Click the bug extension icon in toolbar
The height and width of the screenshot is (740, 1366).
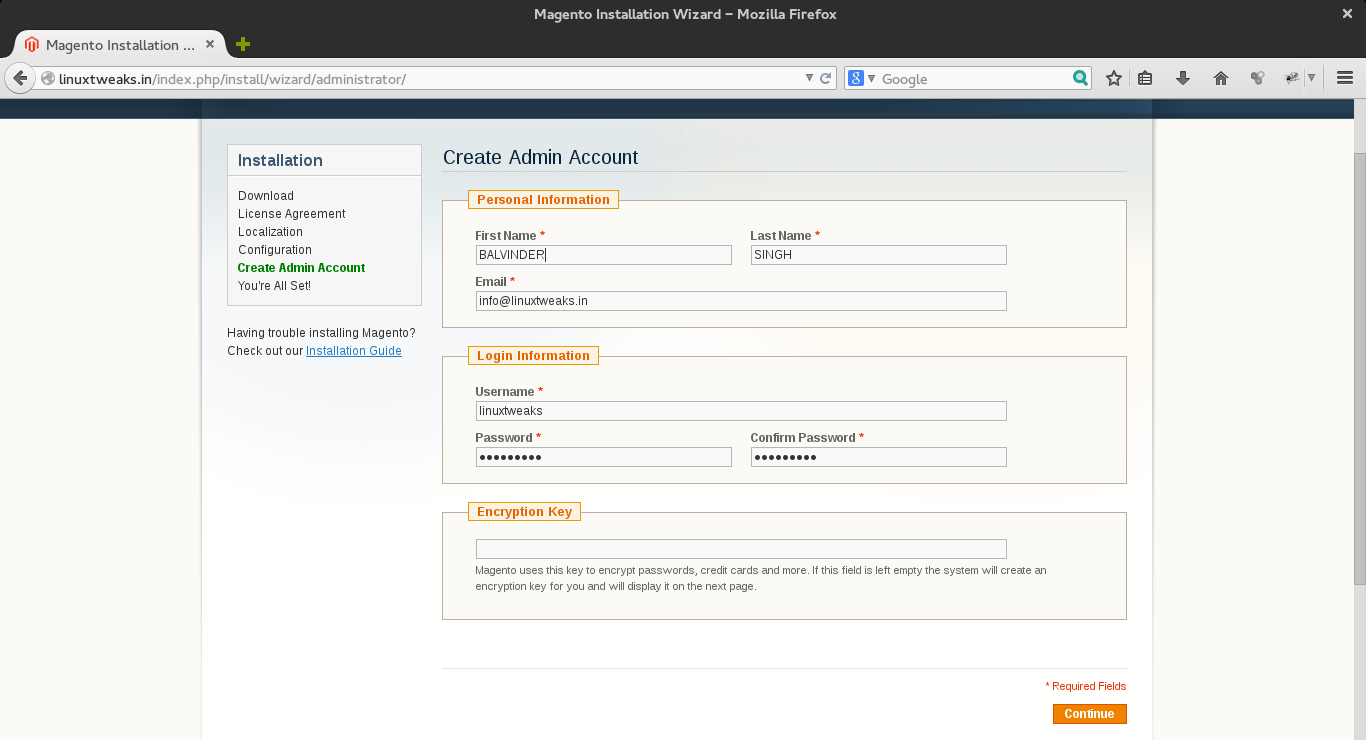tap(1292, 78)
